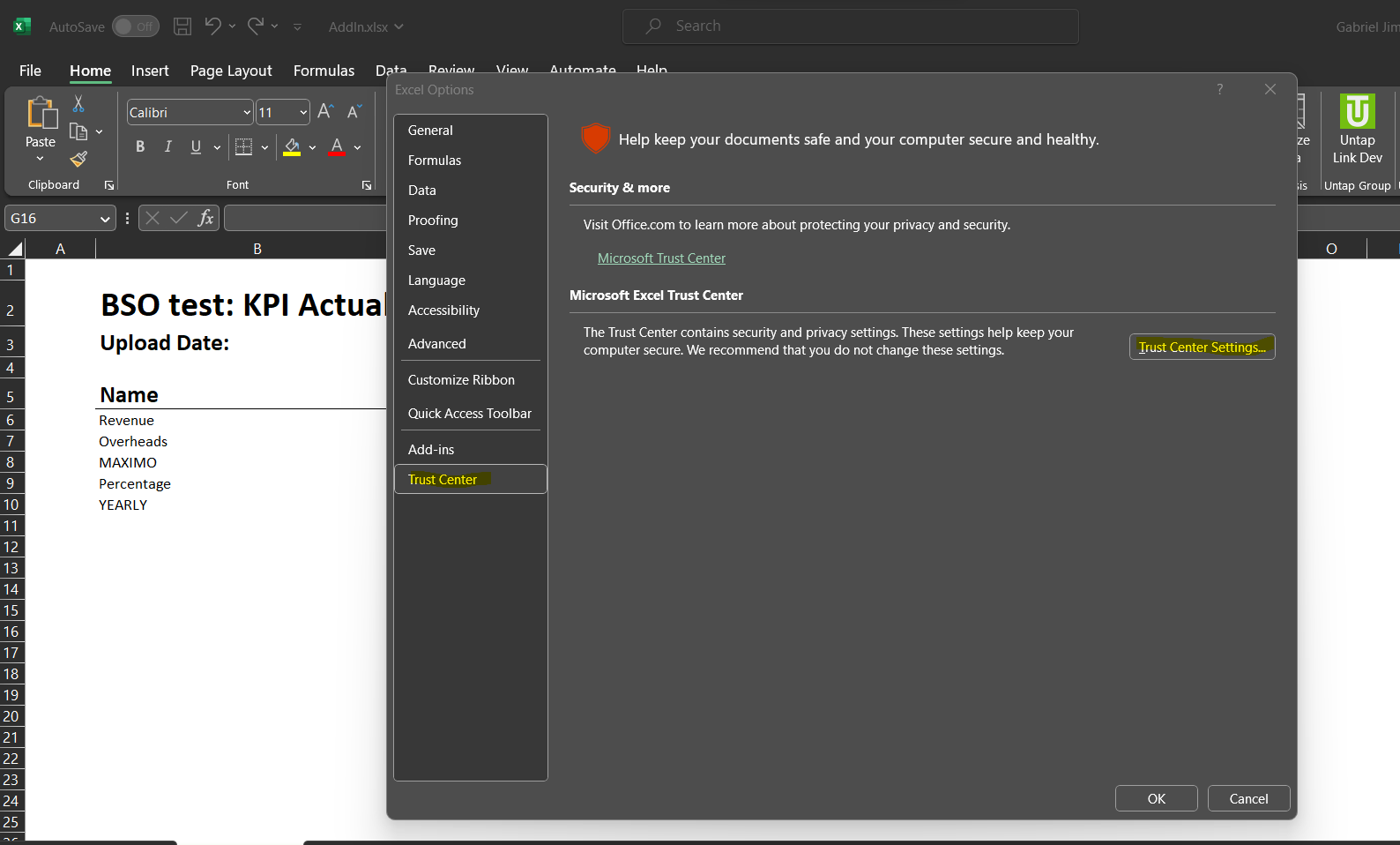Image resolution: width=1400 pixels, height=845 pixels.
Task: Expand the Font Color palette arrow
Action: pos(357,147)
